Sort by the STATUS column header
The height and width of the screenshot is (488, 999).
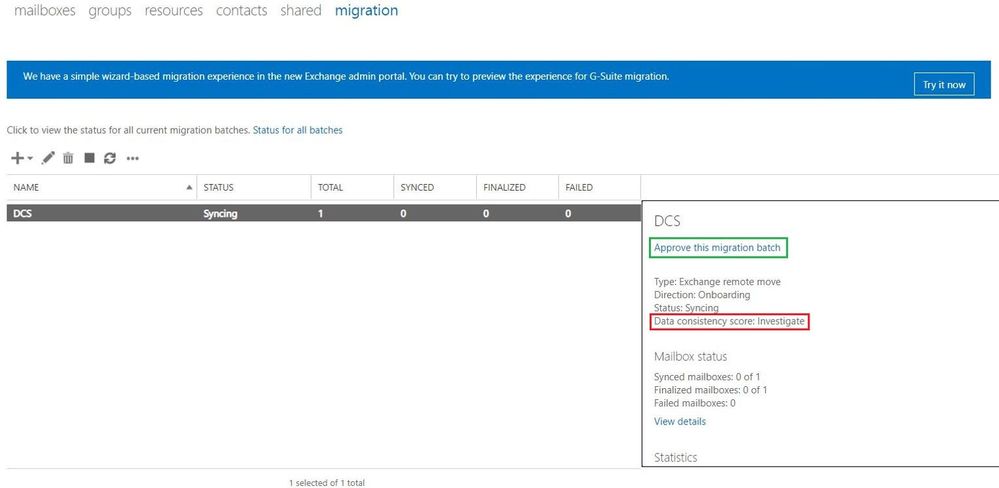coord(254,187)
